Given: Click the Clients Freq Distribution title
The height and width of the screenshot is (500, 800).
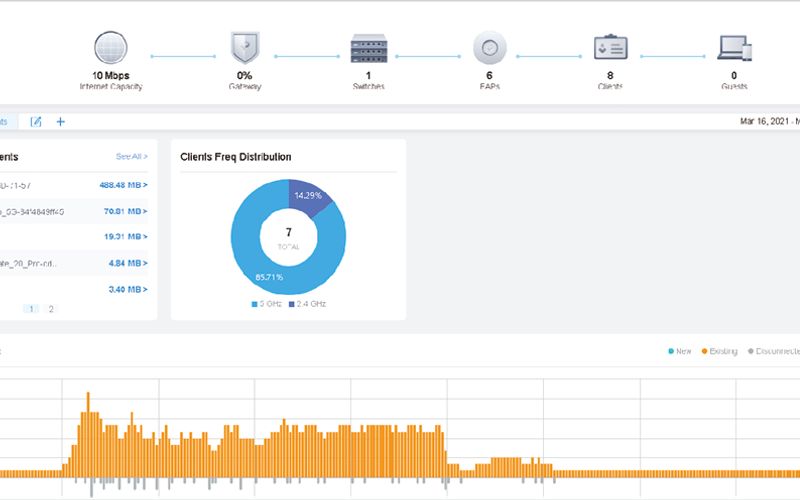Looking at the screenshot, I should click(236, 157).
